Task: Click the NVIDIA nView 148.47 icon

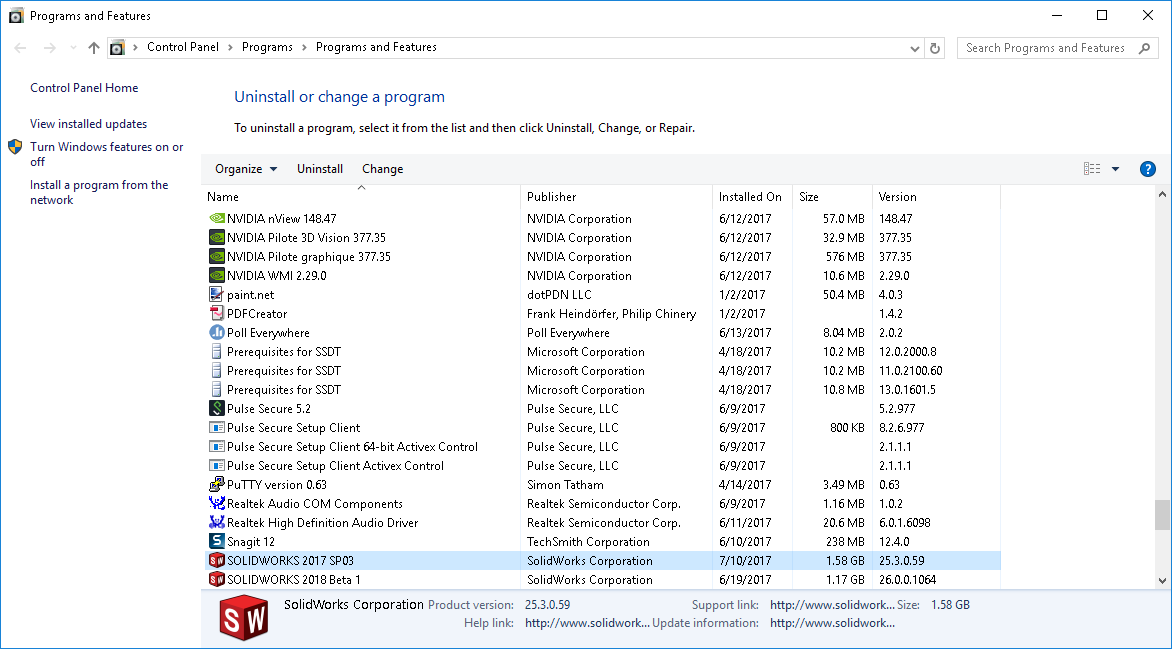Action: (x=216, y=219)
